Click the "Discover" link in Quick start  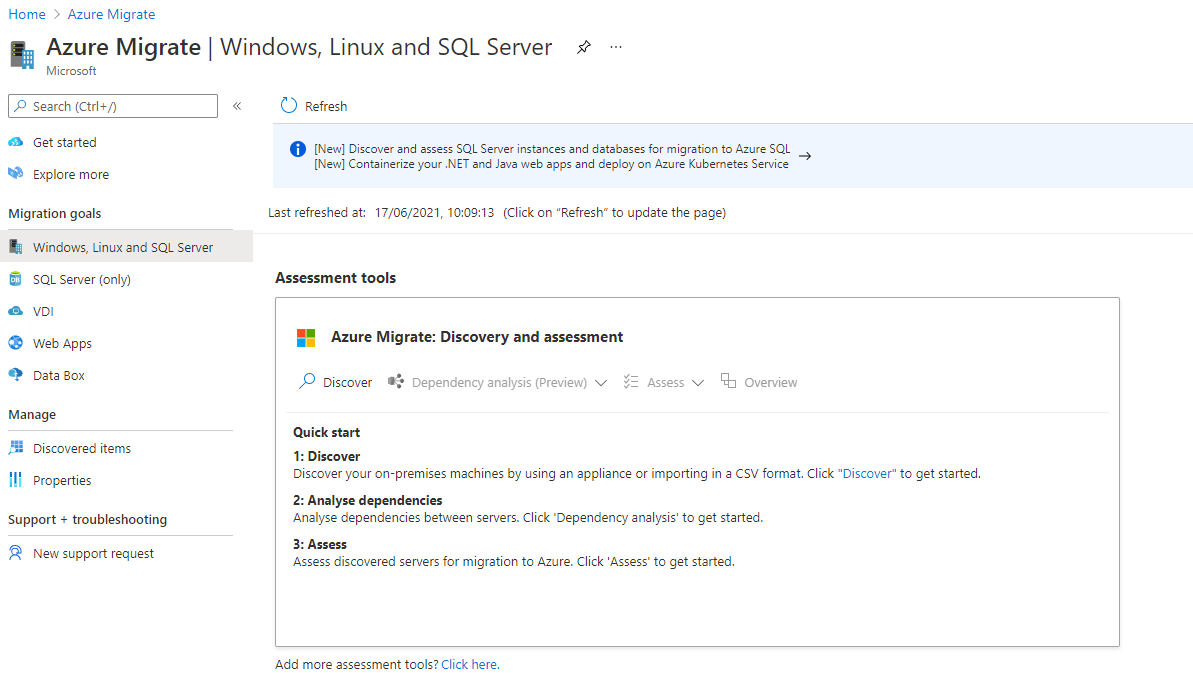click(867, 473)
